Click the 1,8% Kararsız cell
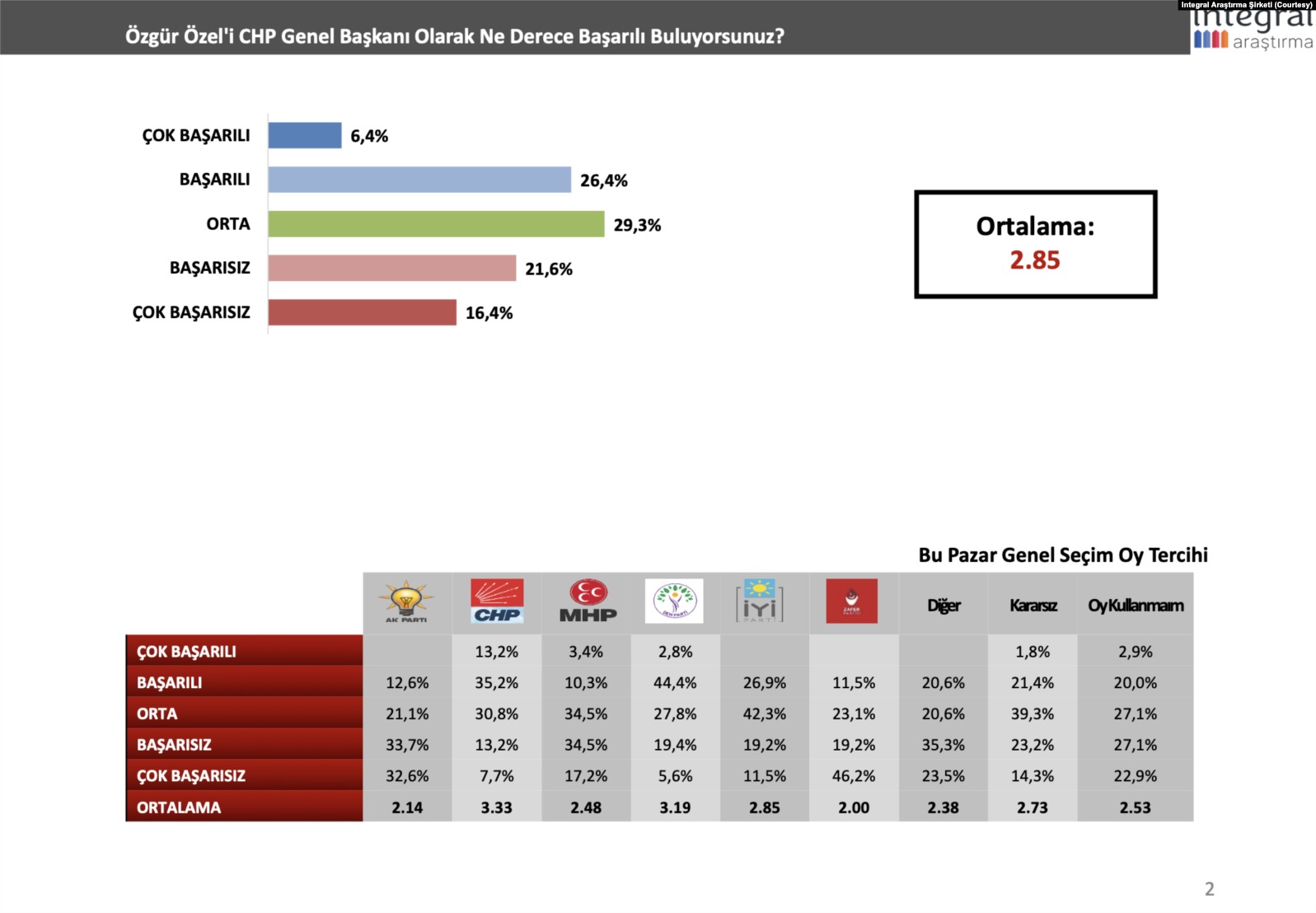The width and height of the screenshot is (1316, 913). click(1033, 652)
